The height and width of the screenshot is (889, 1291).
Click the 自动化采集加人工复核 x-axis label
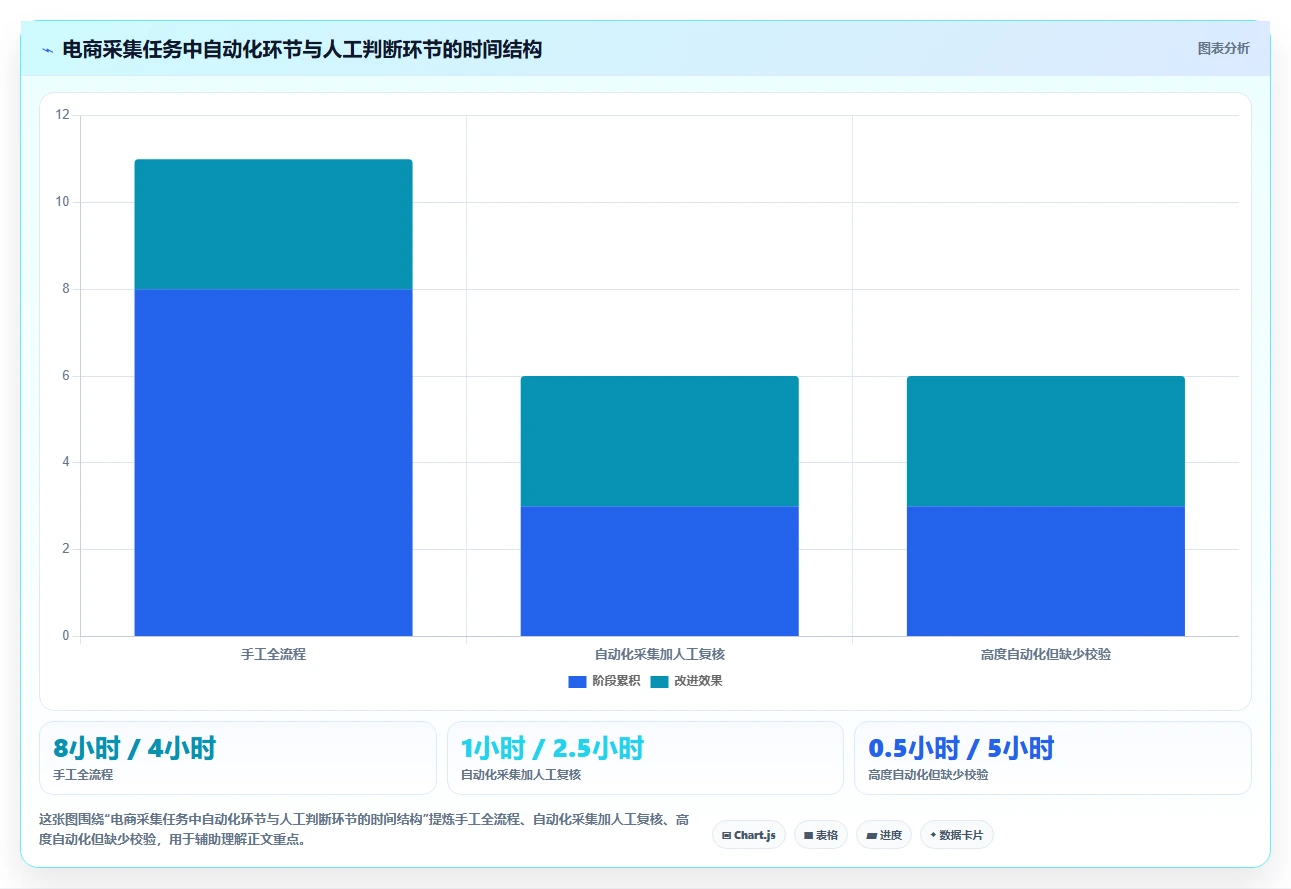[659, 654]
